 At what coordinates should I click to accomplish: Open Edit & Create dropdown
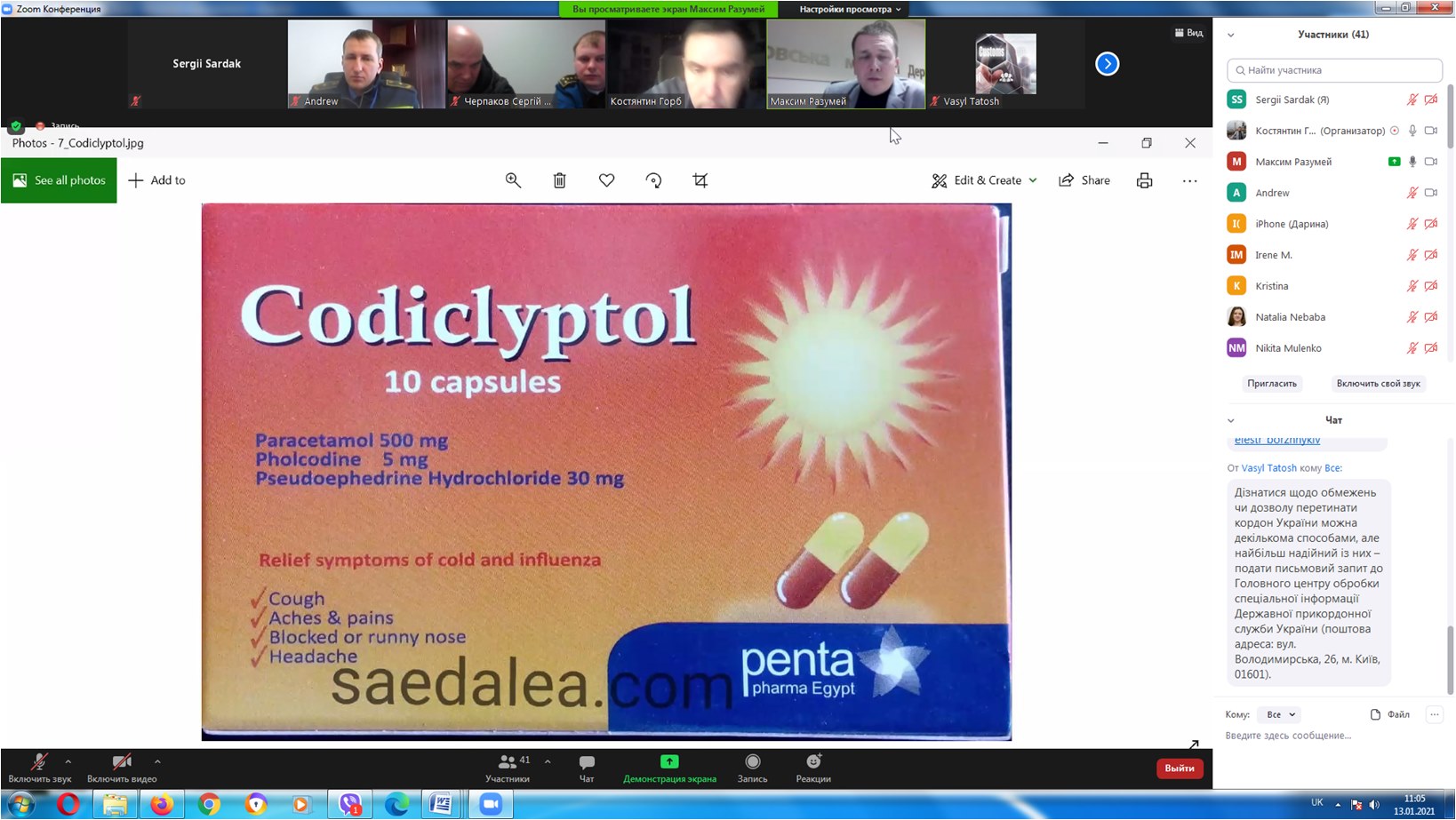[x=984, y=180]
